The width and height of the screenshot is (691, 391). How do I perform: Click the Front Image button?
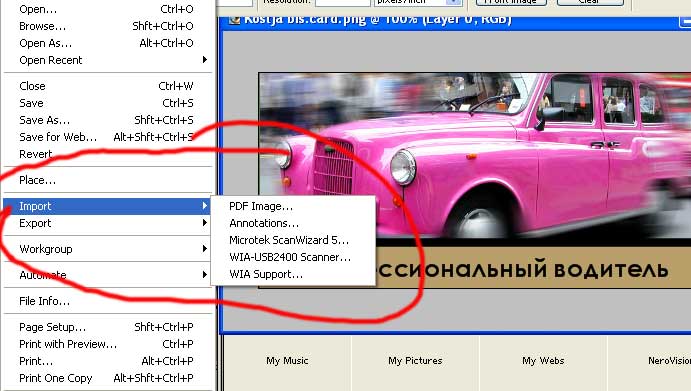511,2
